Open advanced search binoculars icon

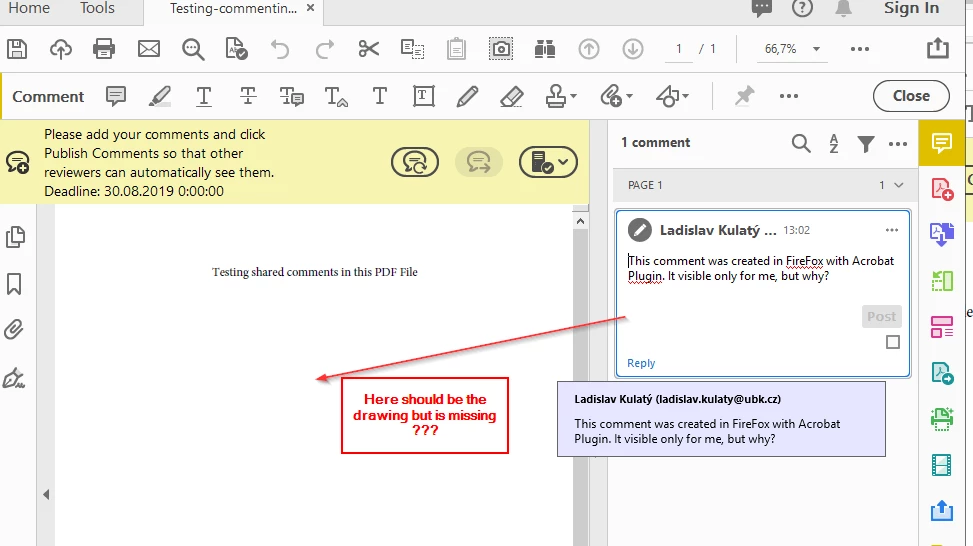point(545,49)
